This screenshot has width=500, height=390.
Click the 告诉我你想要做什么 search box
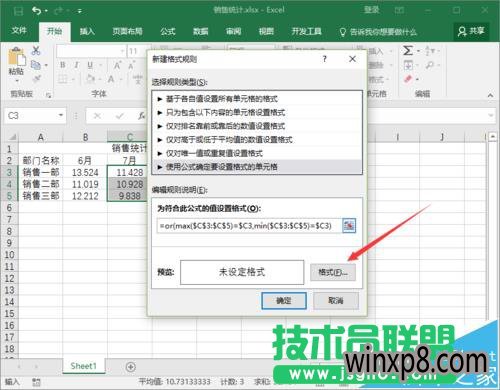point(378,32)
